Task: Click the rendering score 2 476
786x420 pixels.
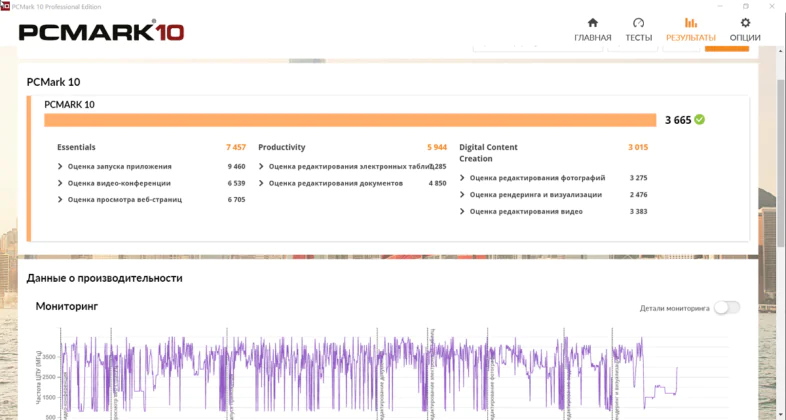Action: (639, 194)
